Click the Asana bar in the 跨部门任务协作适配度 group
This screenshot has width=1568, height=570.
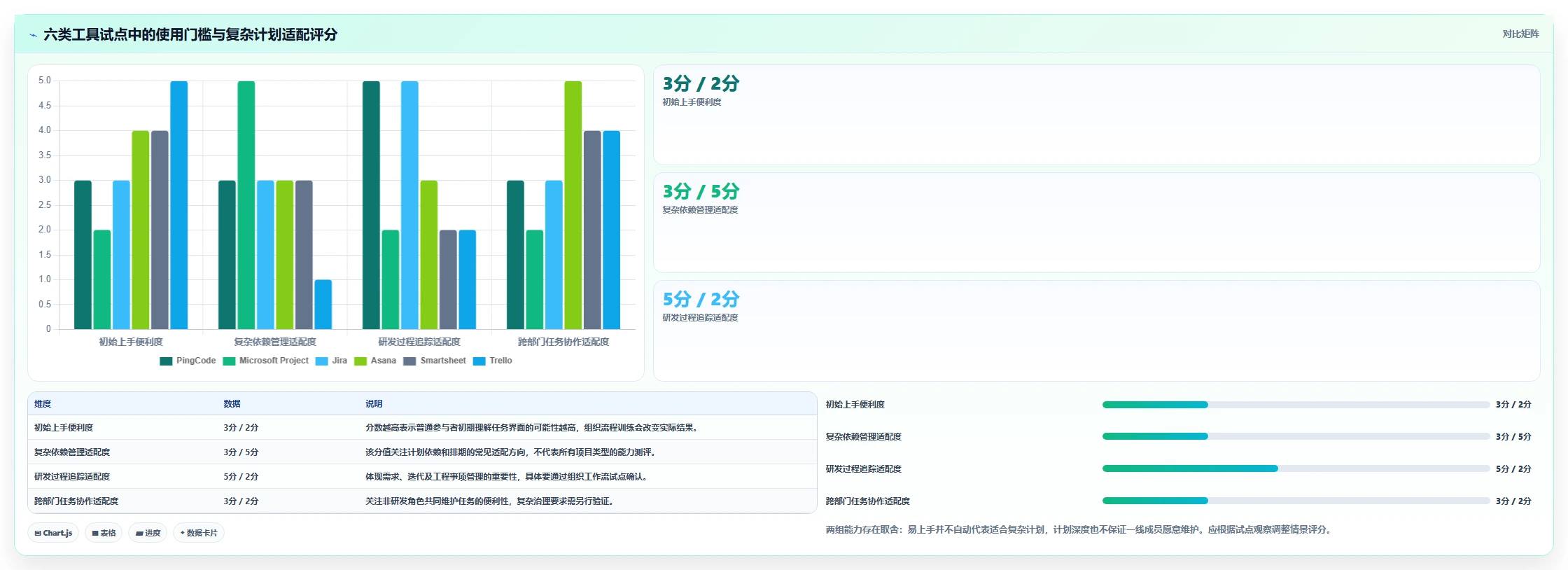click(x=573, y=205)
